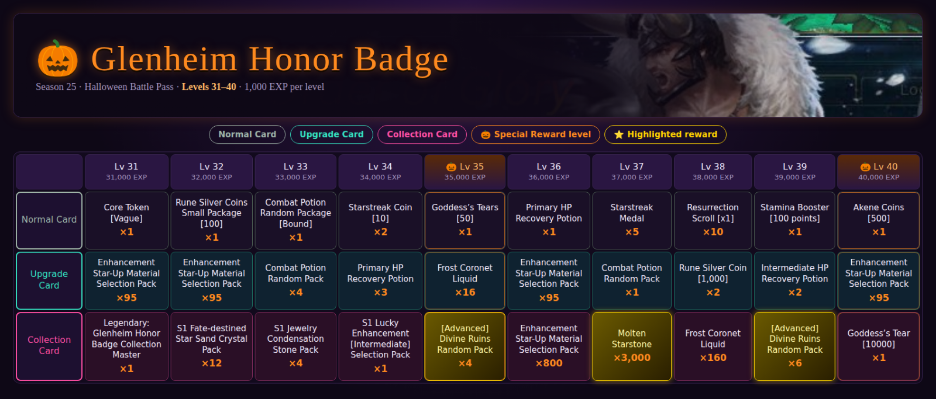Toggle the Collection Card legend pill
Viewport: 936px width, 399px height.
(422, 134)
